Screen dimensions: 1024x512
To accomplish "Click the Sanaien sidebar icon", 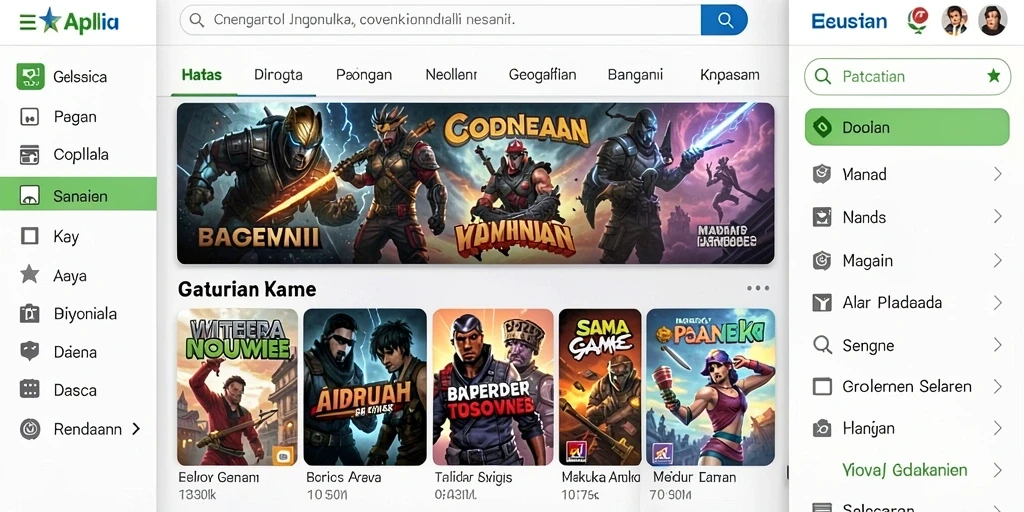I will (x=29, y=195).
